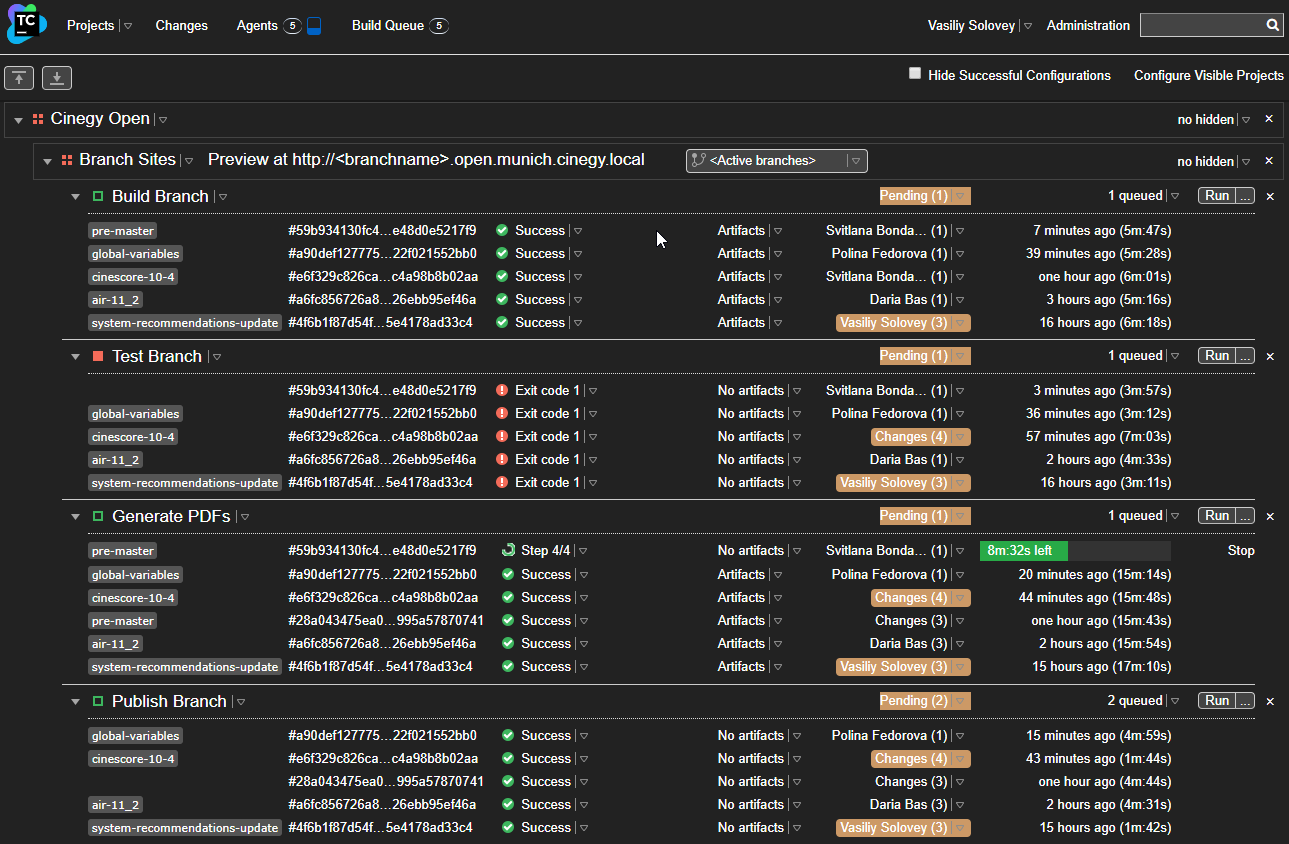Enable Hide Successful Configurations checkbox
The image size is (1289, 844).
point(914,74)
